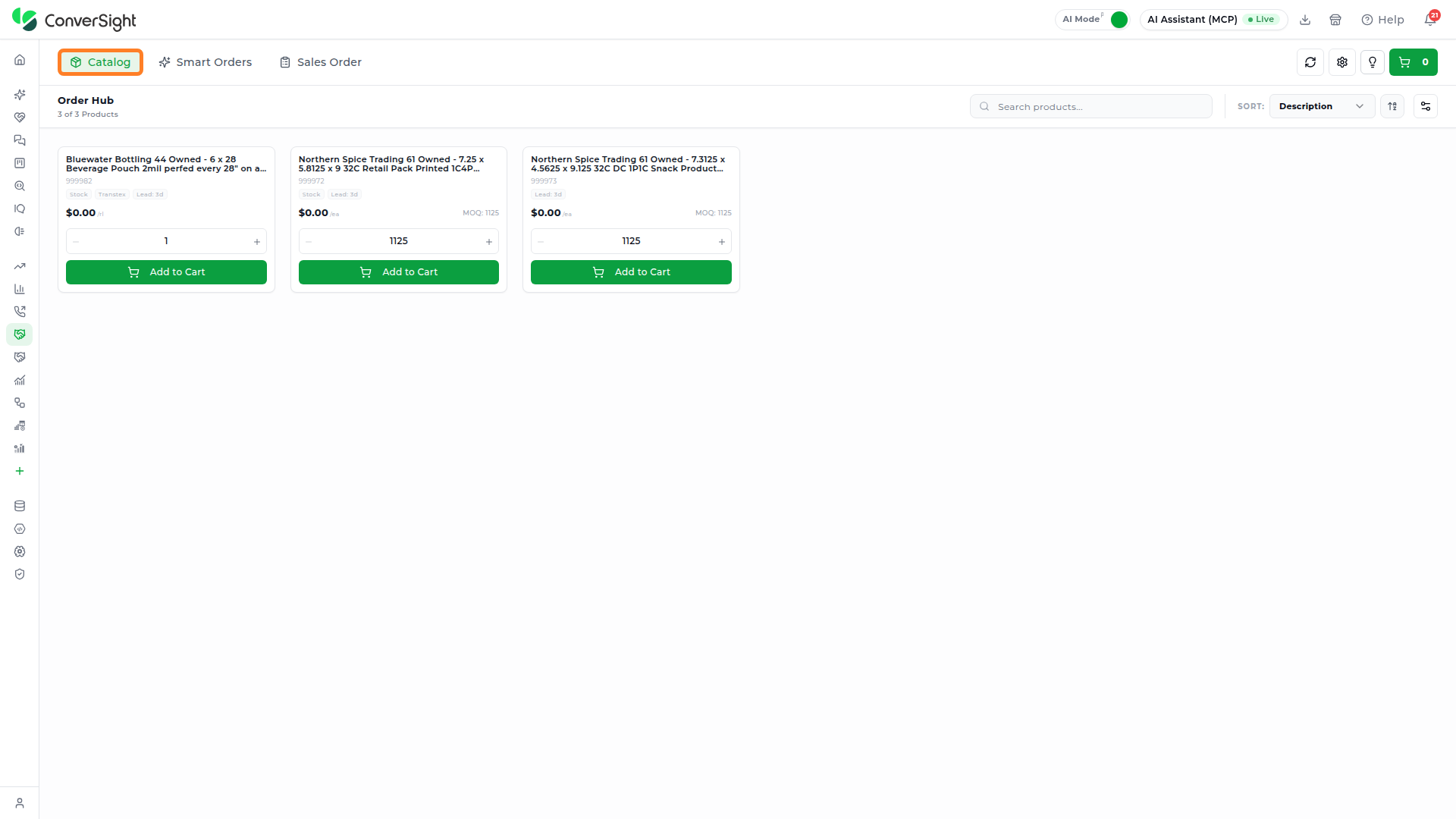Click the trending line sidebar icon
The image size is (1456, 819).
(x=20, y=266)
